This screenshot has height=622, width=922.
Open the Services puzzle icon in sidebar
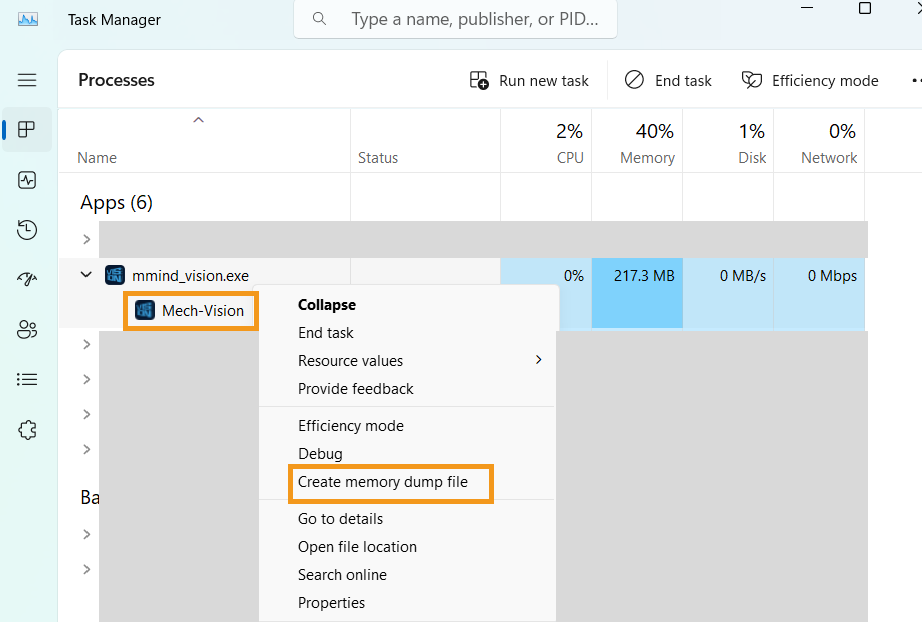[27, 430]
